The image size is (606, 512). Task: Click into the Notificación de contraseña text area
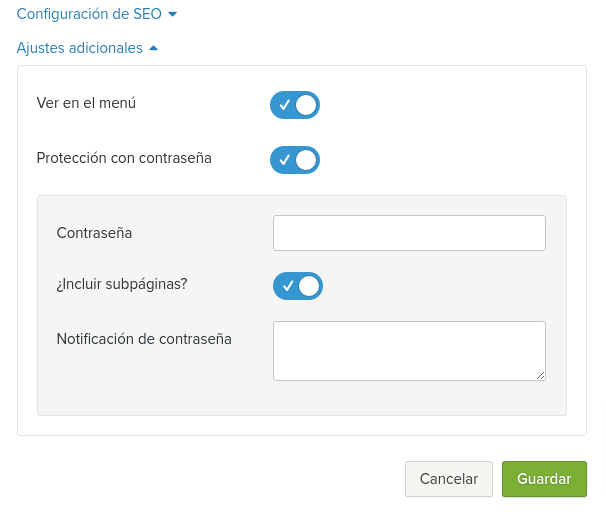tap(409, 351)
